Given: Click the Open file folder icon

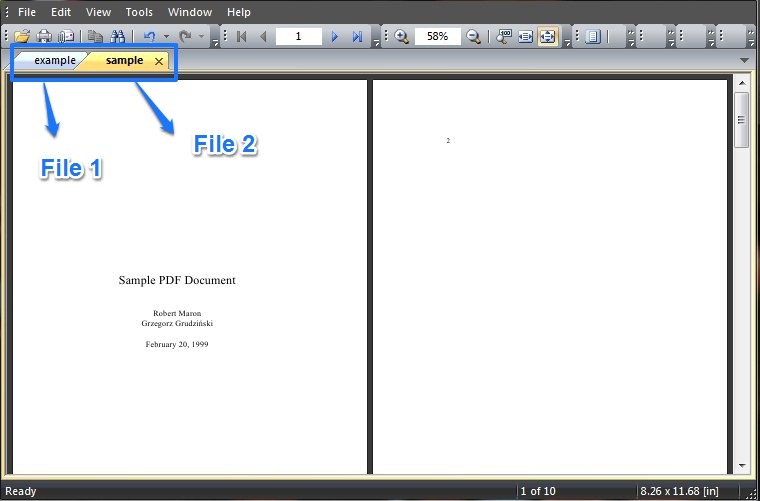Looking at the screenshot, I should tap(22, 36).
